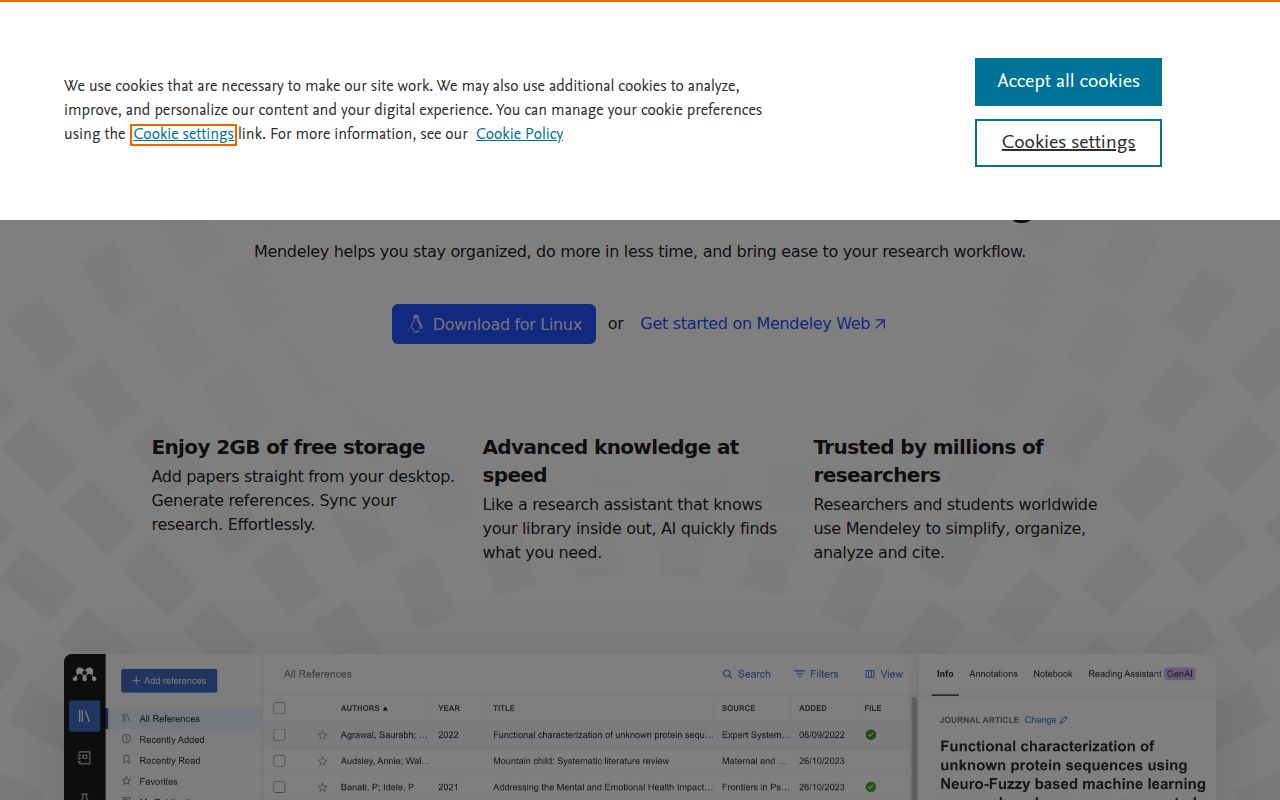
Task: Click the FILE column header
Action: (873, 708)
